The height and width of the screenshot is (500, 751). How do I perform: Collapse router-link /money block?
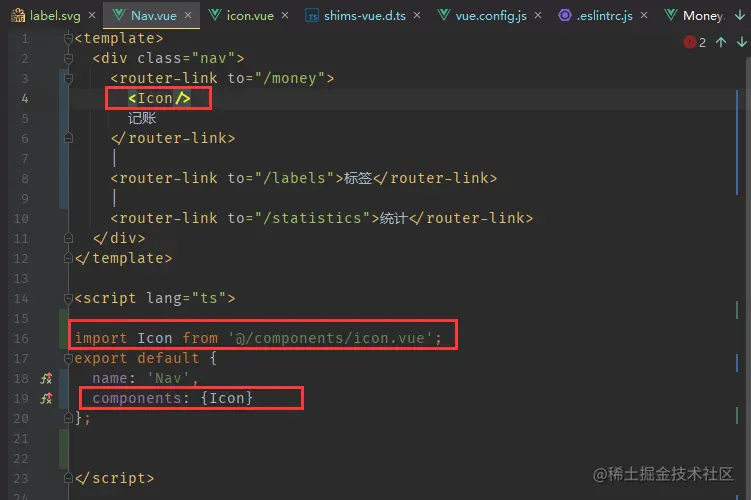point(68,78)
